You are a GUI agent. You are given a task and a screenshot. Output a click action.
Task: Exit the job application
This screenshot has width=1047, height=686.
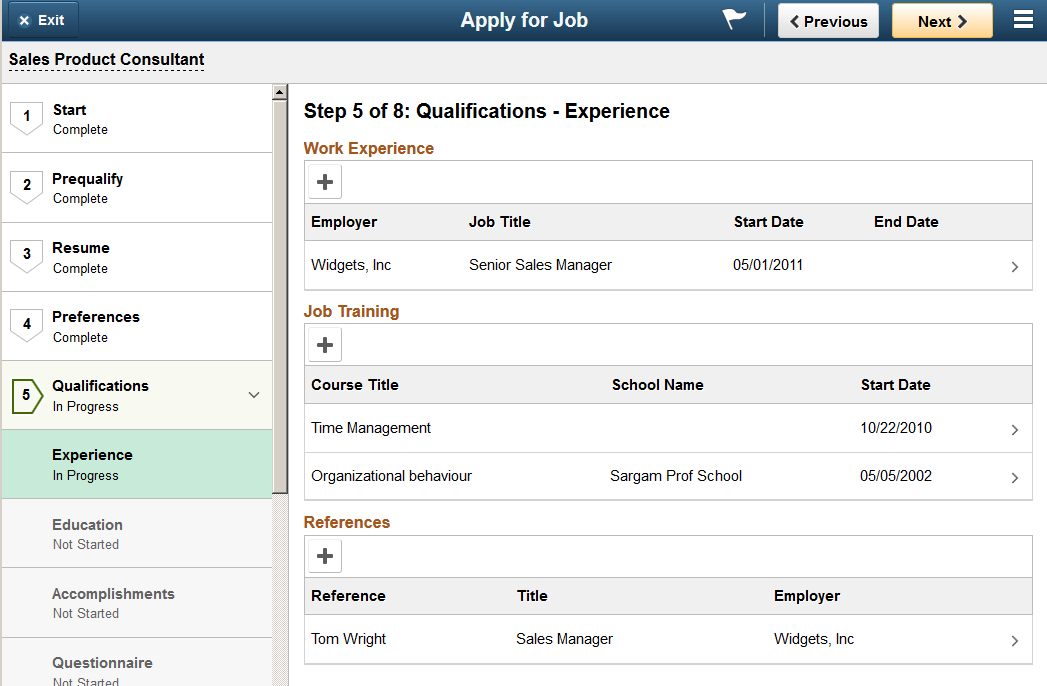click(41, 20)
